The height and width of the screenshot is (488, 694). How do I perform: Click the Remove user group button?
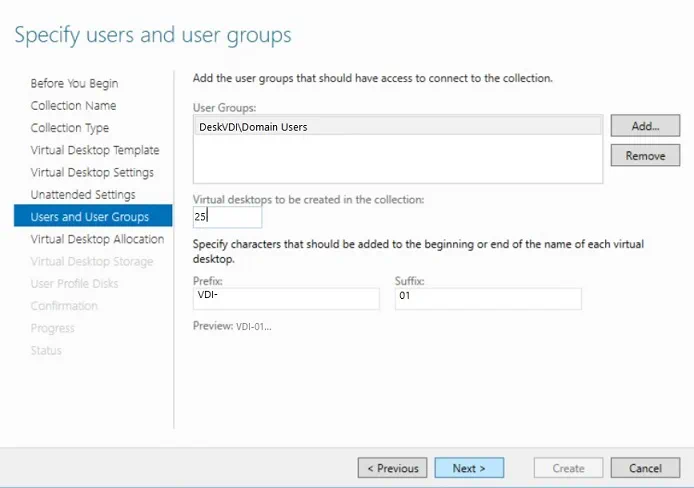[x=645, y=156]
